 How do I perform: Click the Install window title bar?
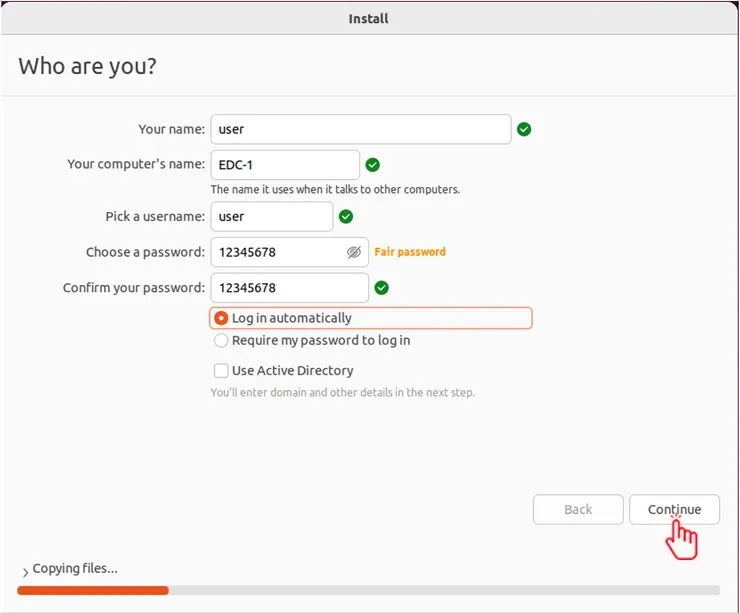(368, 18)
